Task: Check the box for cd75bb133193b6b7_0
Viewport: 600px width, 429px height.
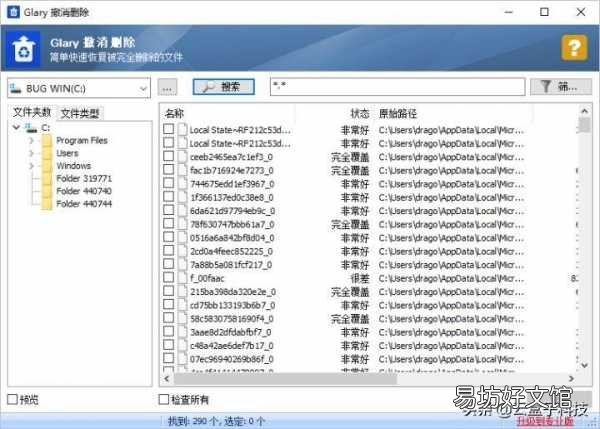Action: [168, 305]
